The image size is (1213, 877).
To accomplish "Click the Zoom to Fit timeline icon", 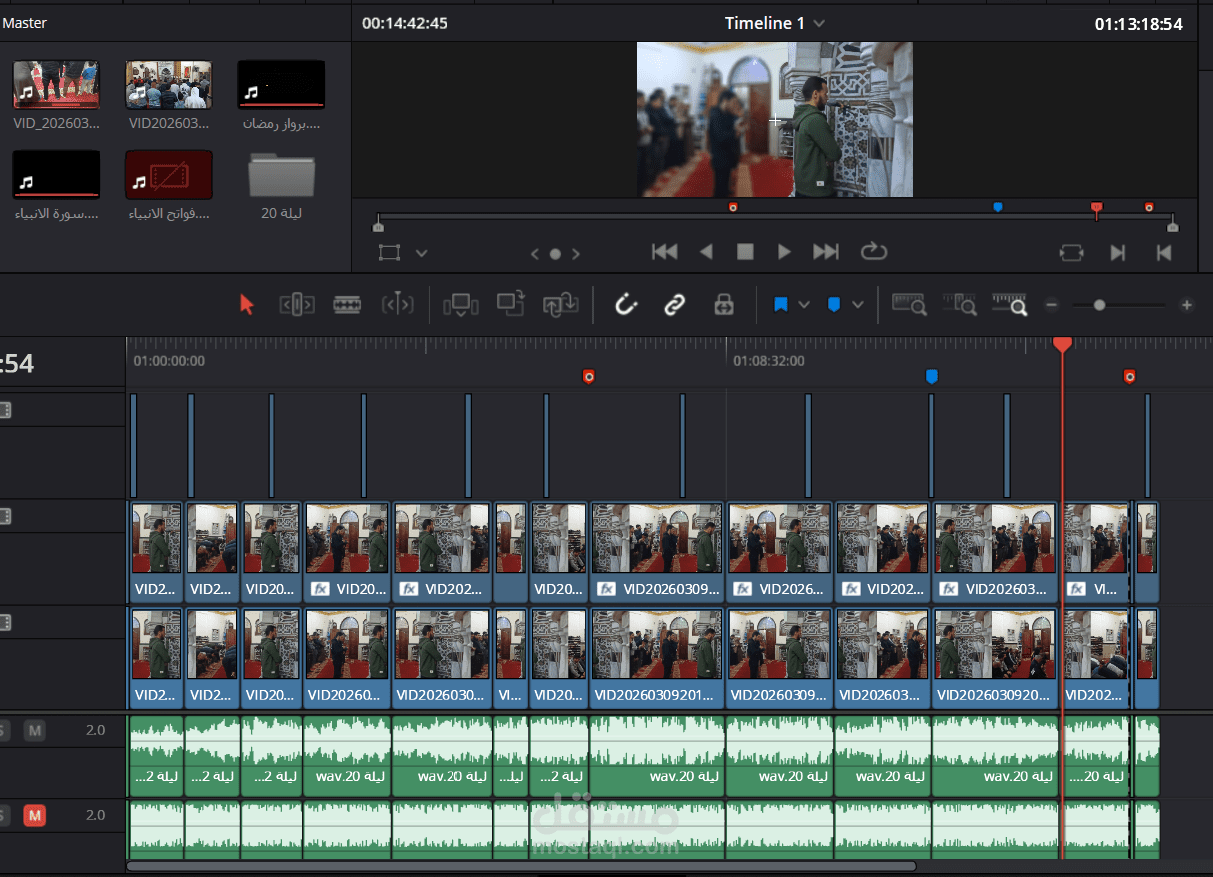I will (x=909, y=305).
